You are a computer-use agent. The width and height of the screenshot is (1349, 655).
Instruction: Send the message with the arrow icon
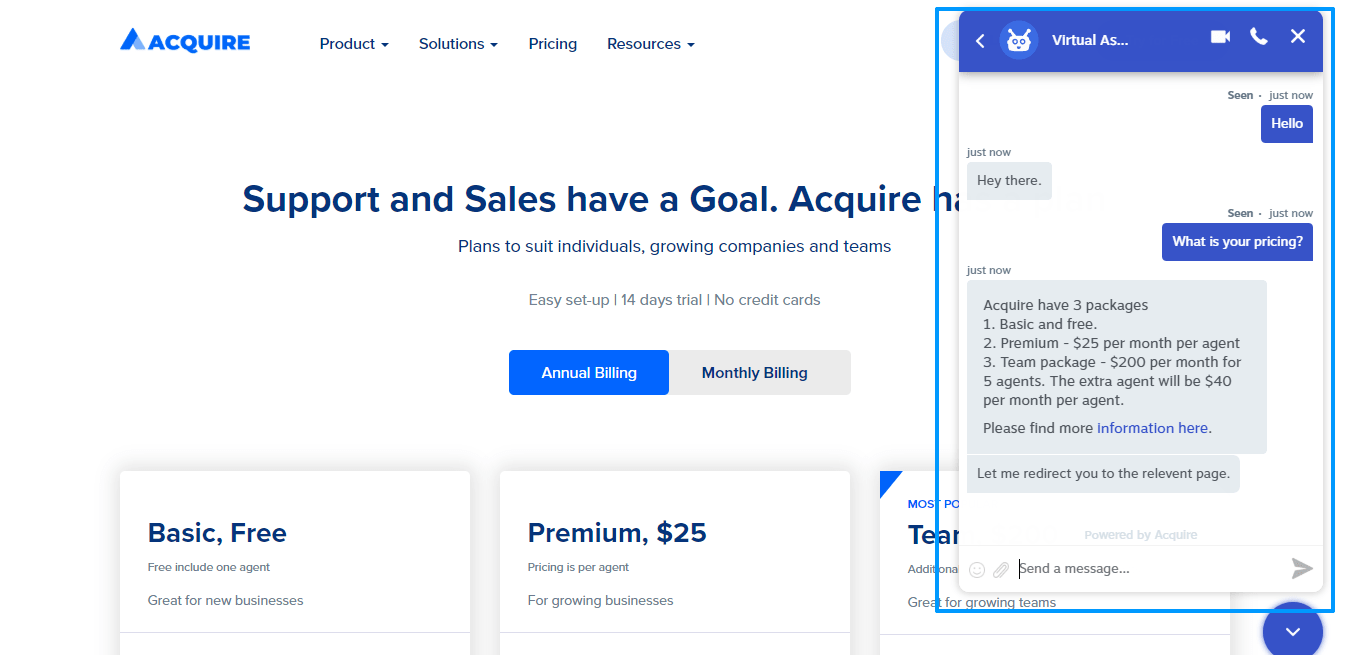pos(1301,569)
